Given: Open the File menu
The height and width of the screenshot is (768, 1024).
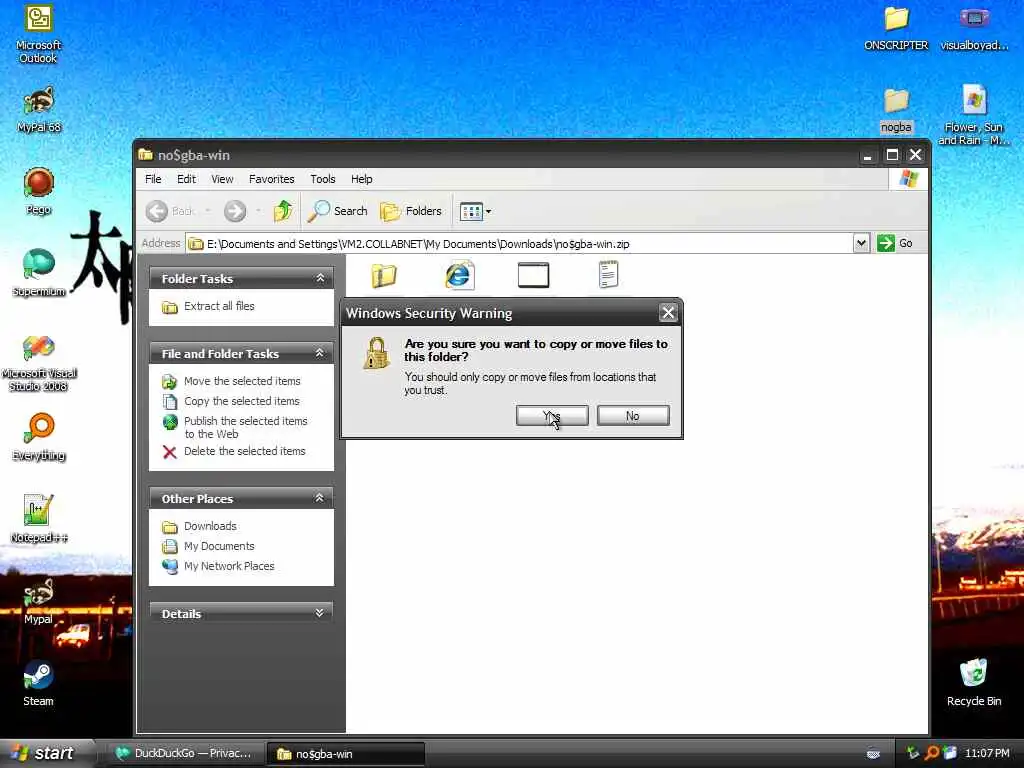Looking at the screenshot, I should tap(153, 179).
